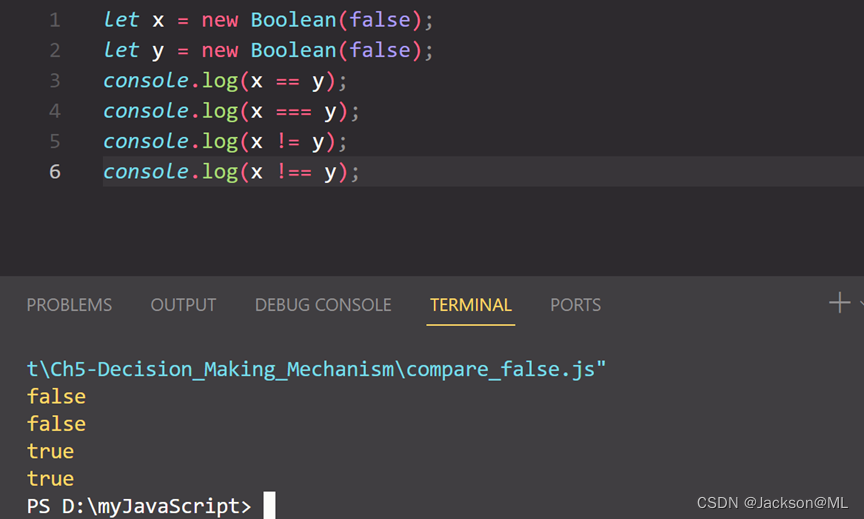
Task: Show the DEBUG CONSOLE tab
Action: [323, 305]
